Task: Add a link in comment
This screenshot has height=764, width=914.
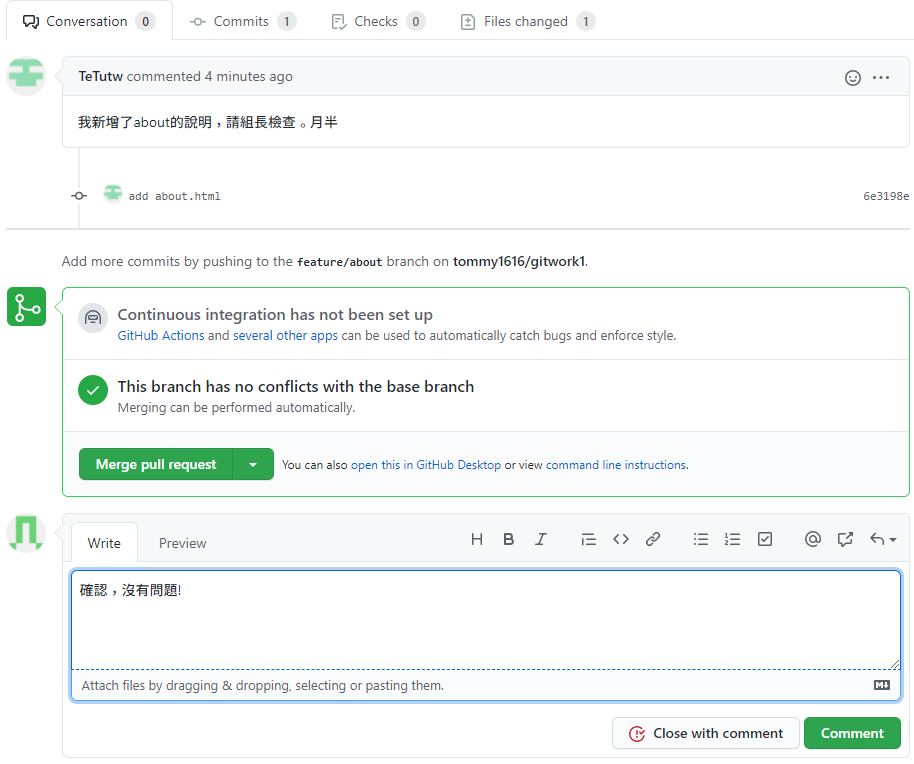Action: (653, 539)
